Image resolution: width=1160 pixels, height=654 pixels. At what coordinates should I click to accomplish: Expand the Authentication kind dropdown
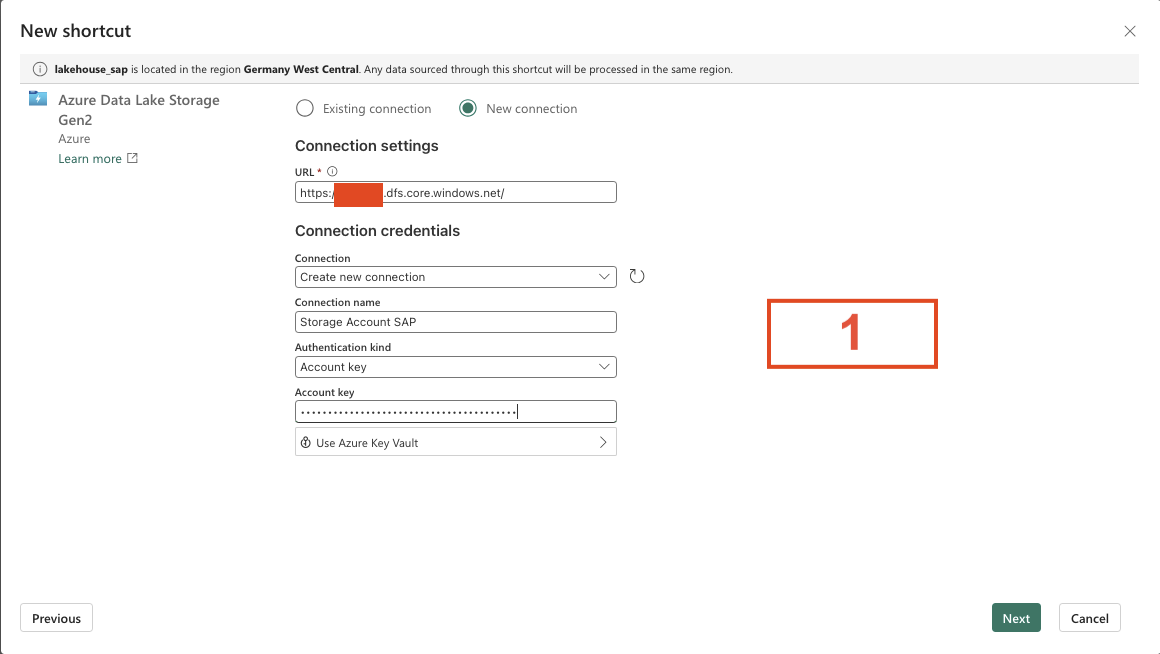point(455,367)
